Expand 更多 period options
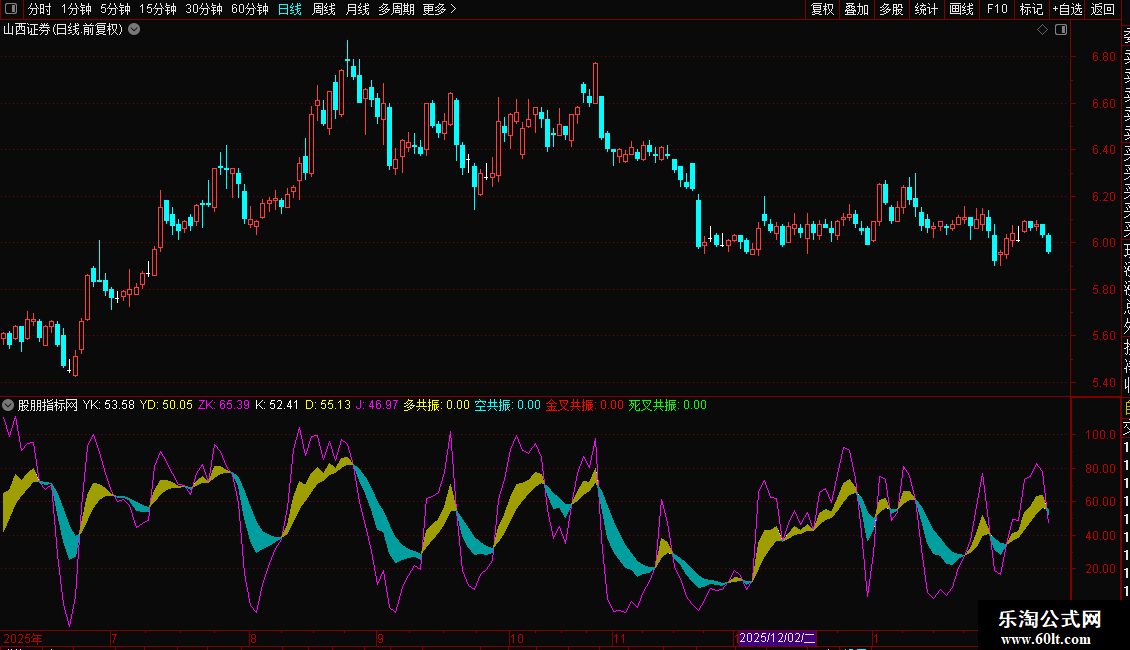This screenshot has width=1130, height=650. tap(439, 9)
